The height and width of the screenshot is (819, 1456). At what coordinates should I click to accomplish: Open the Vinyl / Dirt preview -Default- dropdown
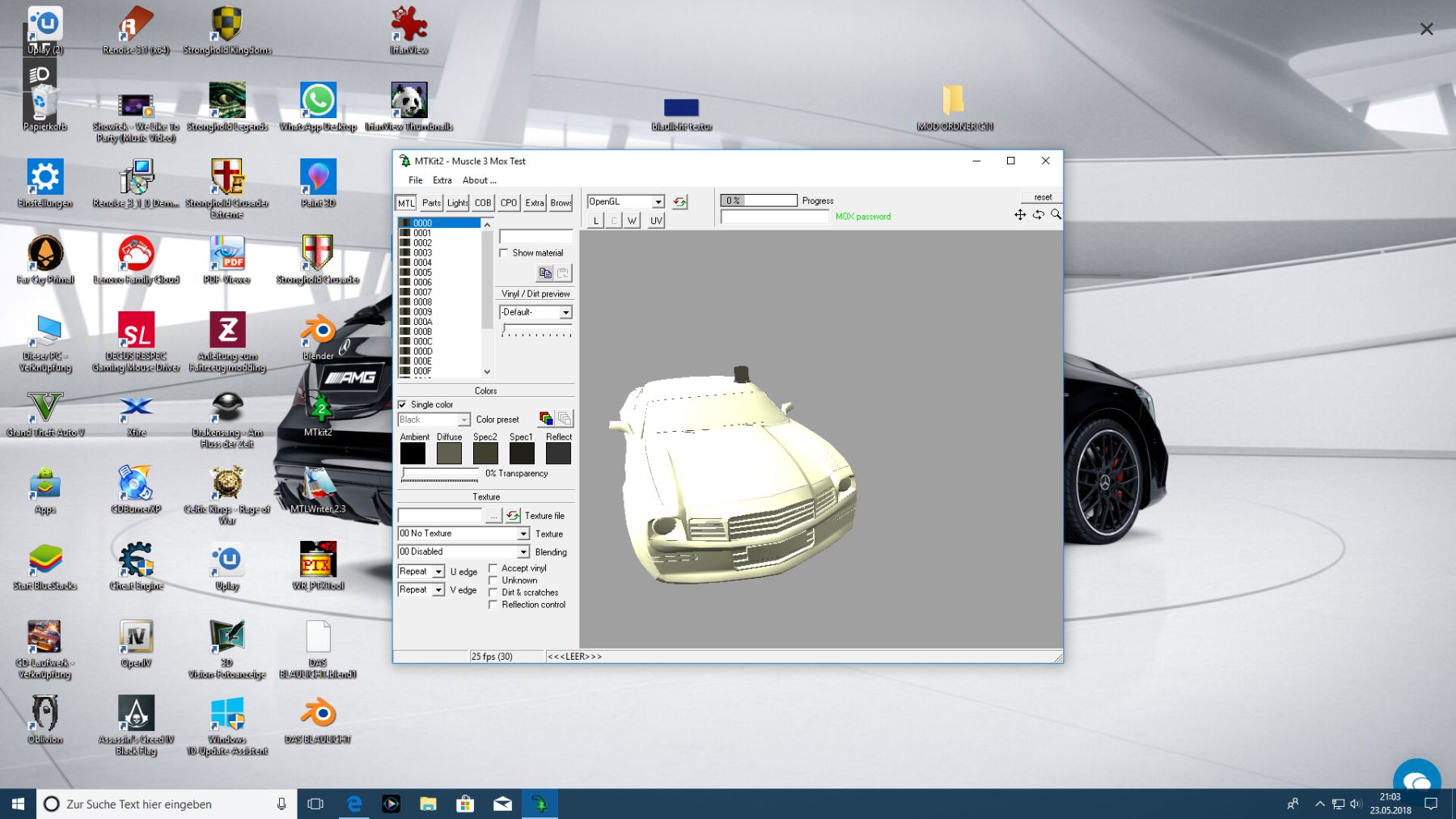[x=535, y=312]
